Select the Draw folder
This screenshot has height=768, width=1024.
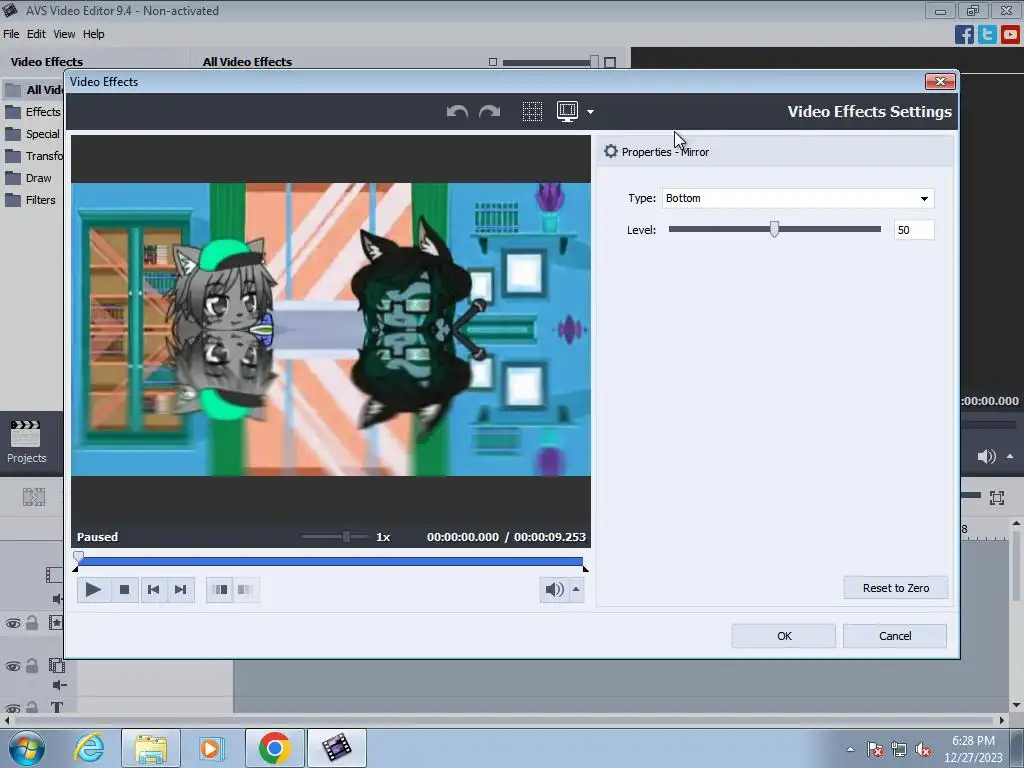29,178
